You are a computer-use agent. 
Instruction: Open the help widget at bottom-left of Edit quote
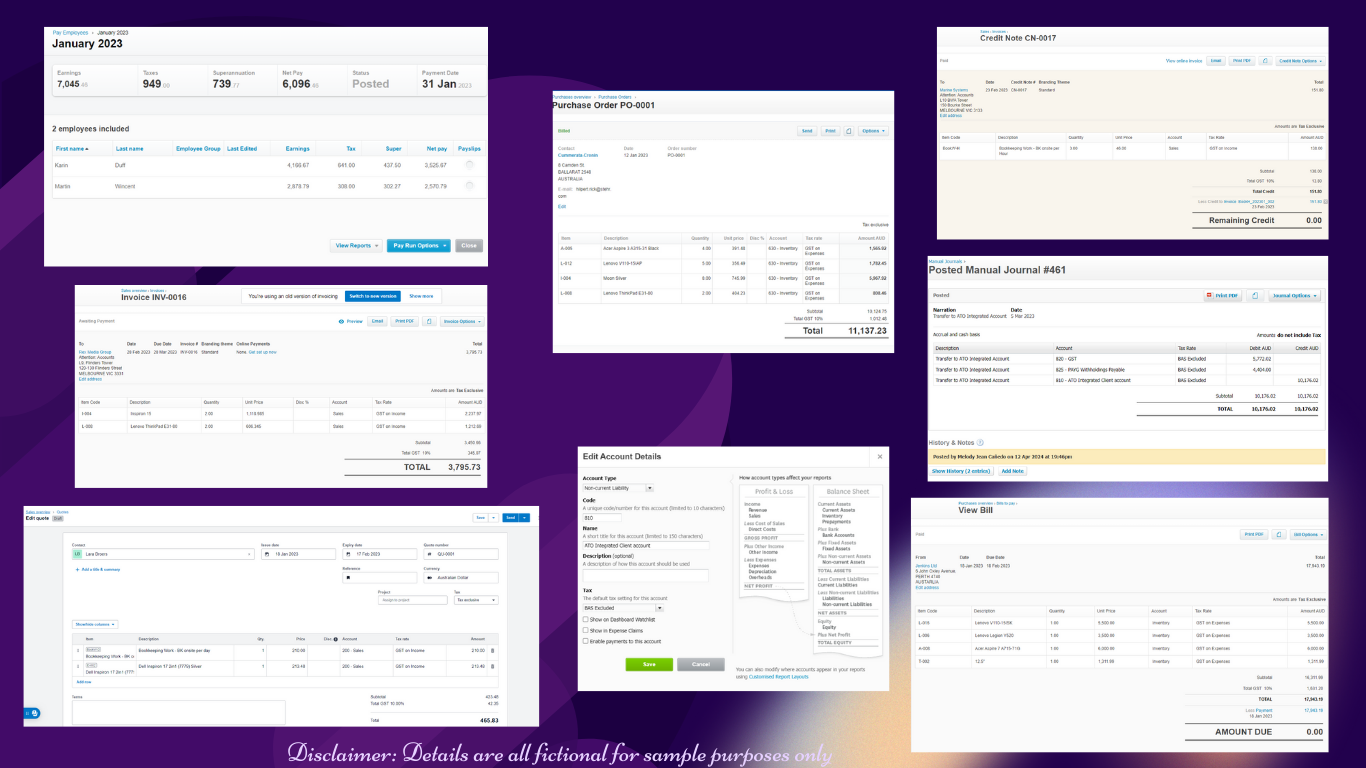click(32, 713)
